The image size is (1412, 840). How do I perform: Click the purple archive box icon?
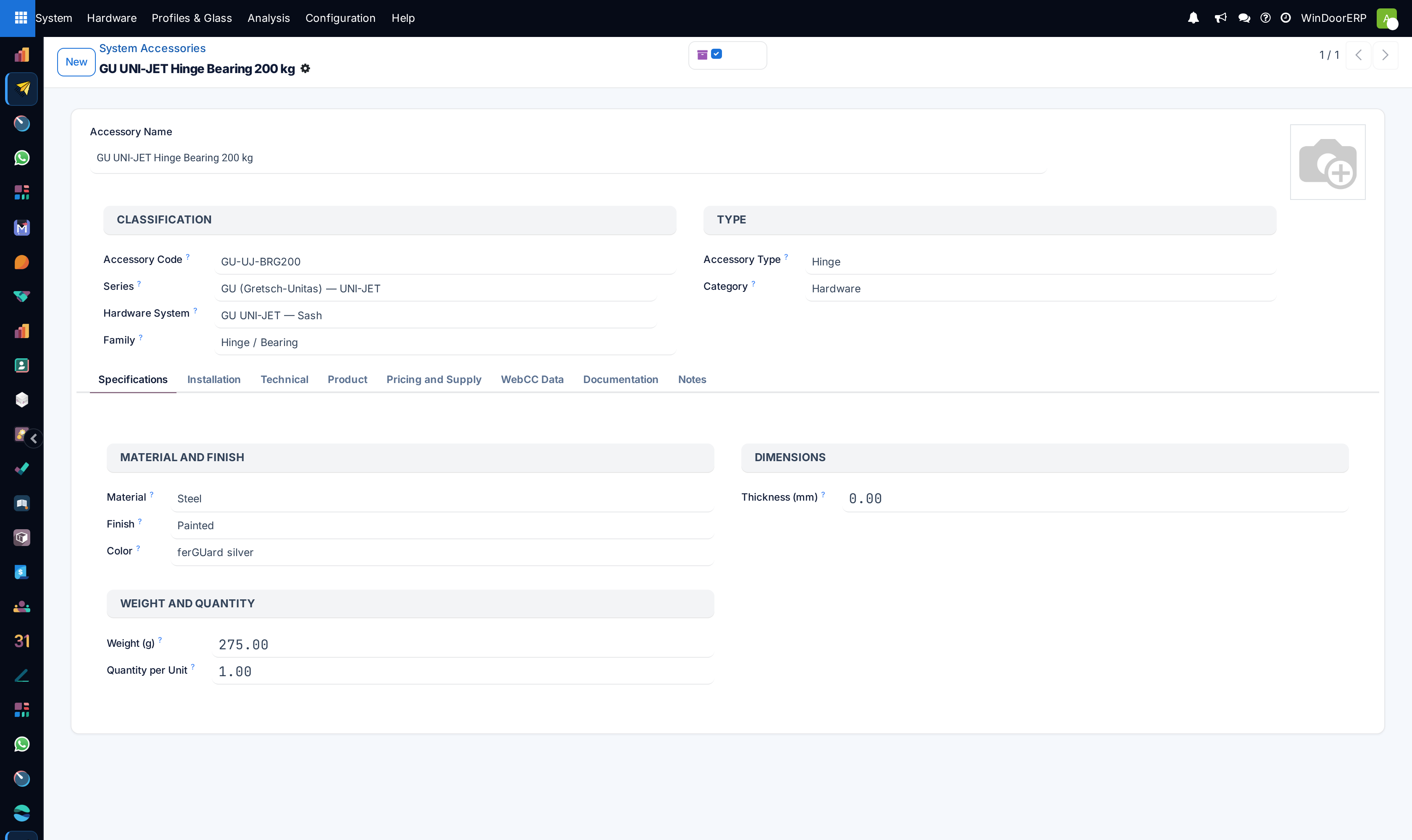click(x=702, y=54)
